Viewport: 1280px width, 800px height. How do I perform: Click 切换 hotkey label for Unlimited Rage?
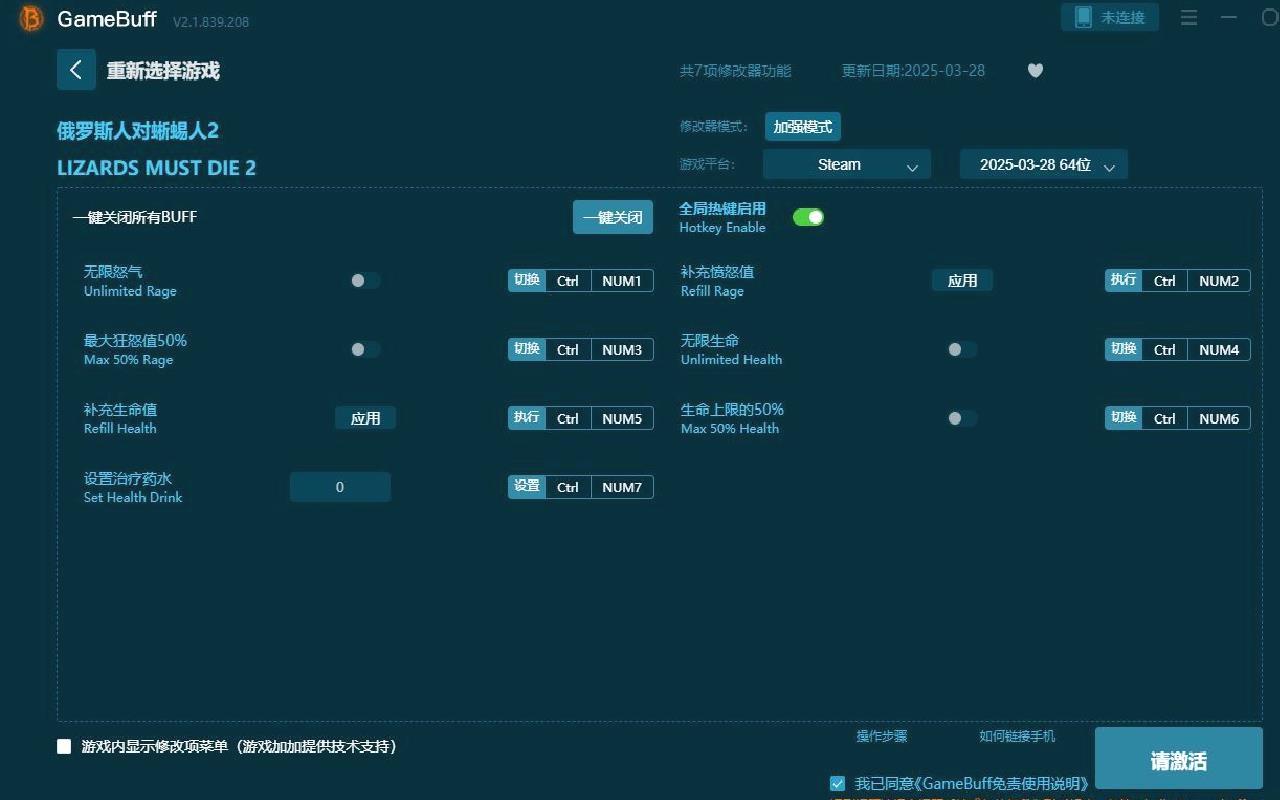pyautogui.click(x=527, y=281)
